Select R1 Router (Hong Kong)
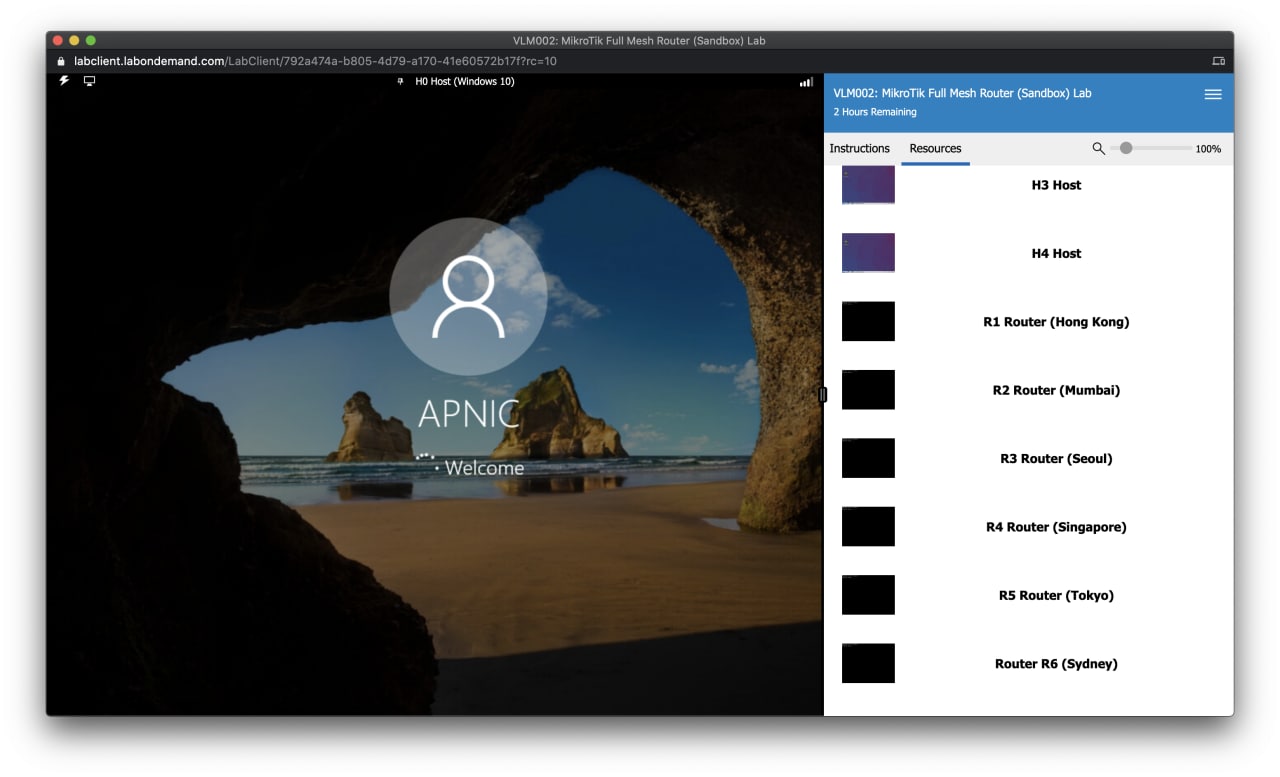The width and height of the screenshot is (1280, 777). [1056, 322]
